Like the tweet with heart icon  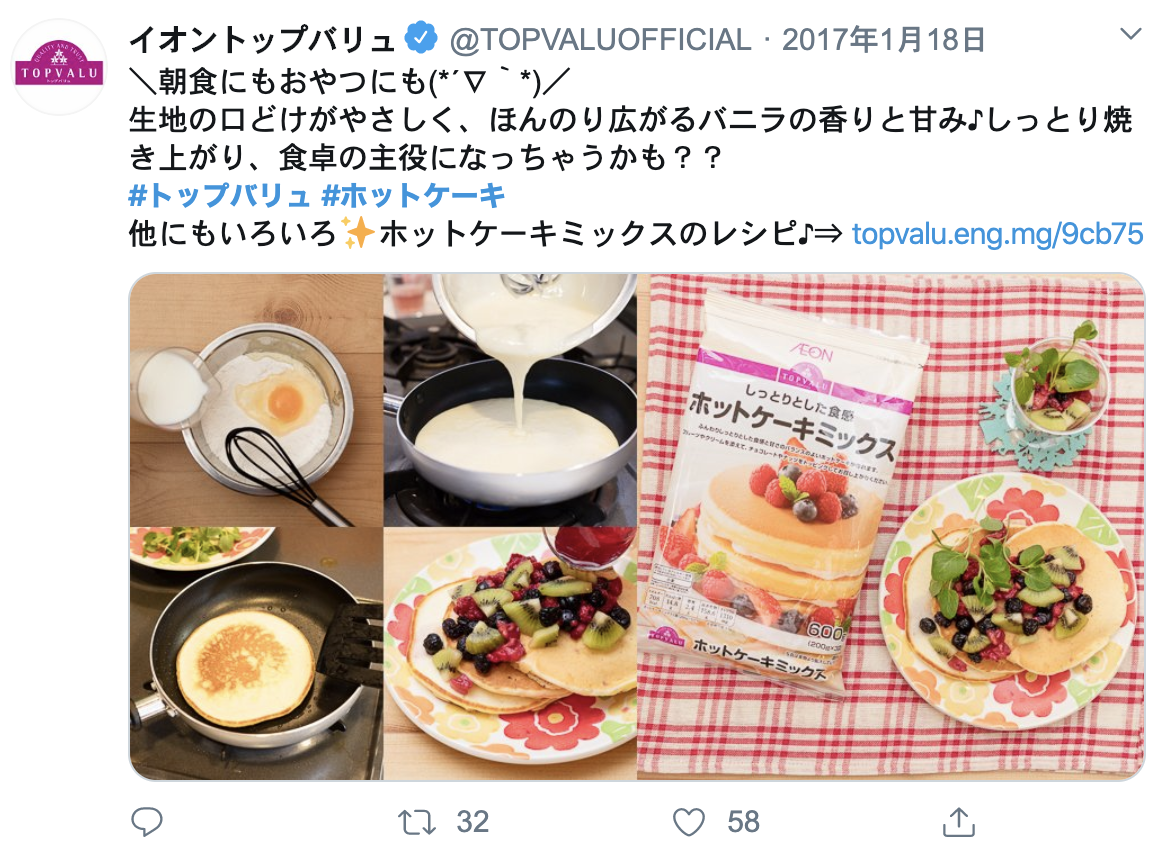[x=688, y=822]
